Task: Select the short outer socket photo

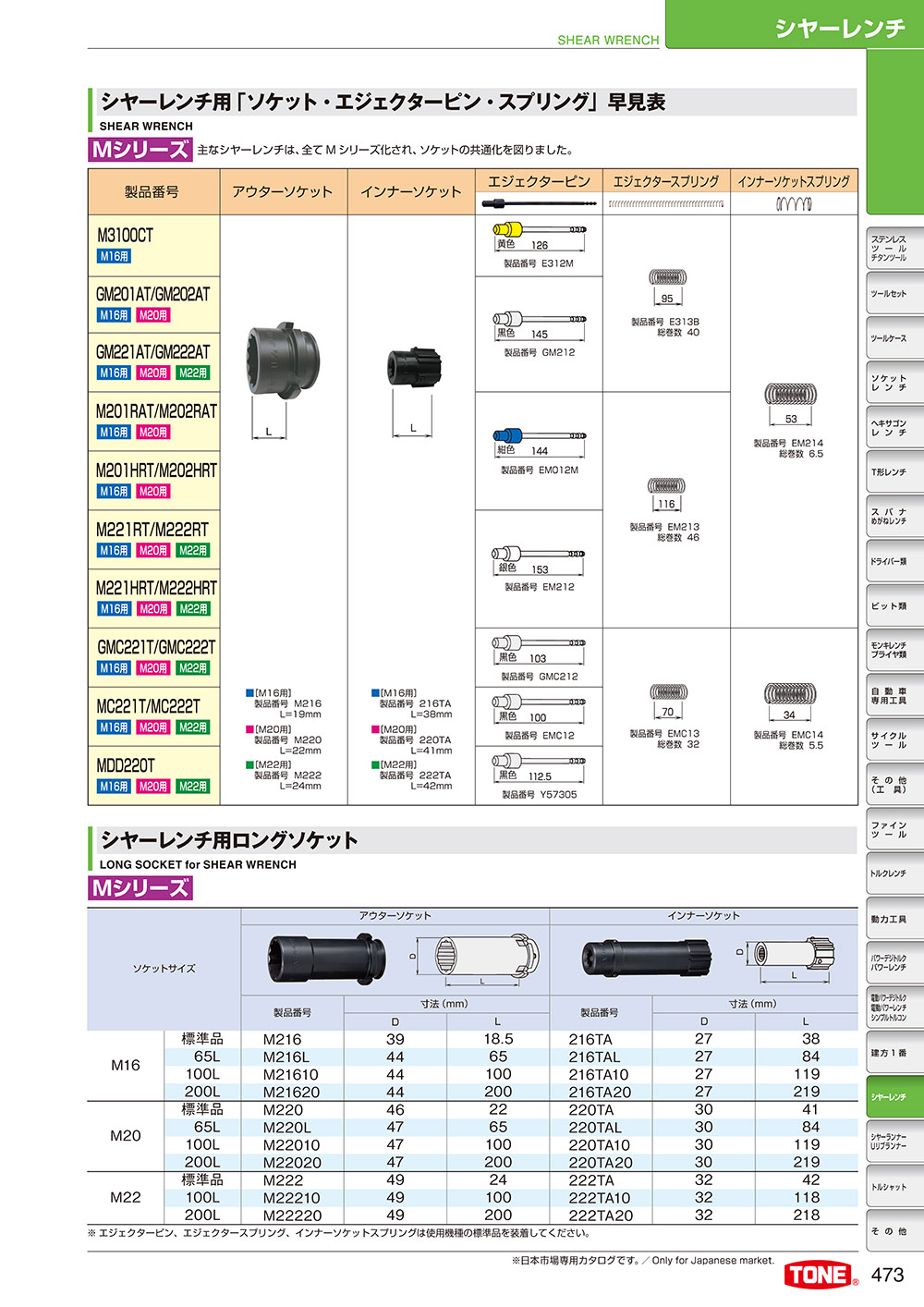Action: 283,360
